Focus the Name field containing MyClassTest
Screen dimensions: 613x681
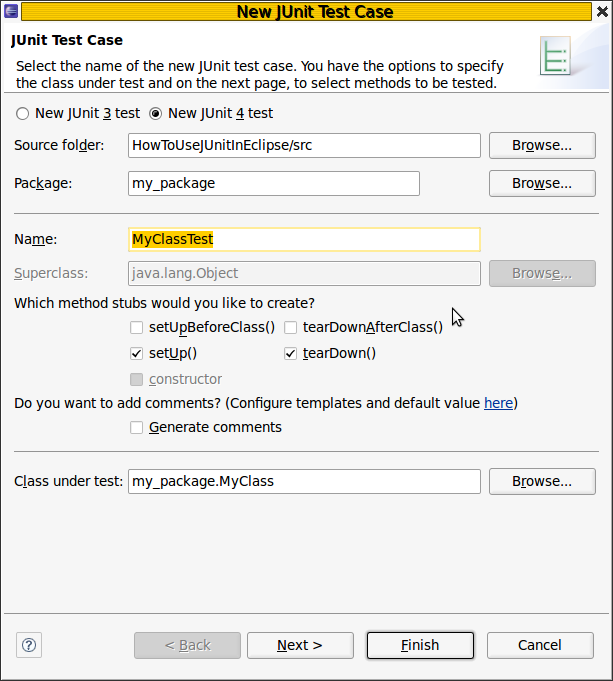point(304,239)
